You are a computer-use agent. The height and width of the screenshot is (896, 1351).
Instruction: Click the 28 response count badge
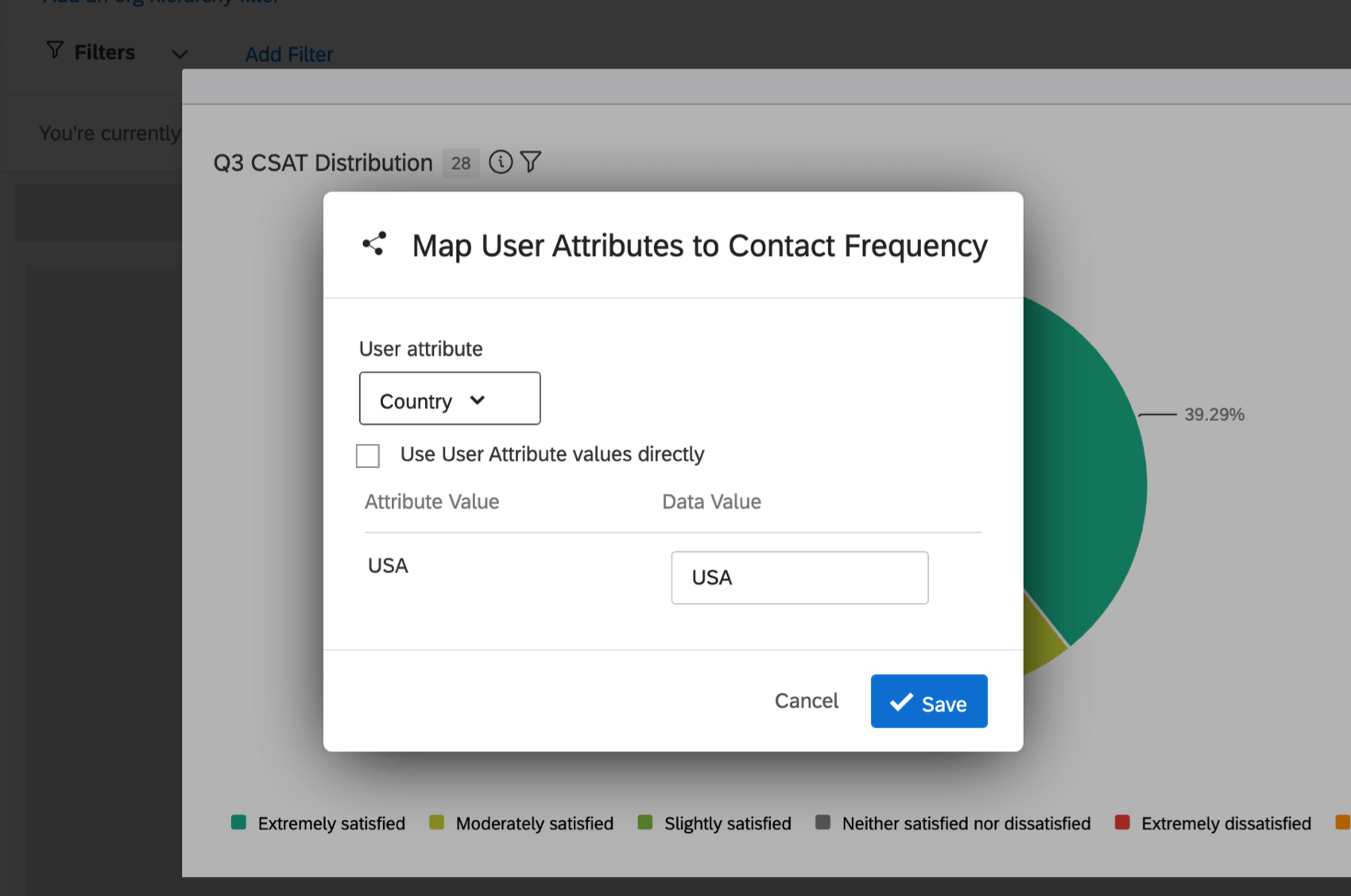point(460,162)
